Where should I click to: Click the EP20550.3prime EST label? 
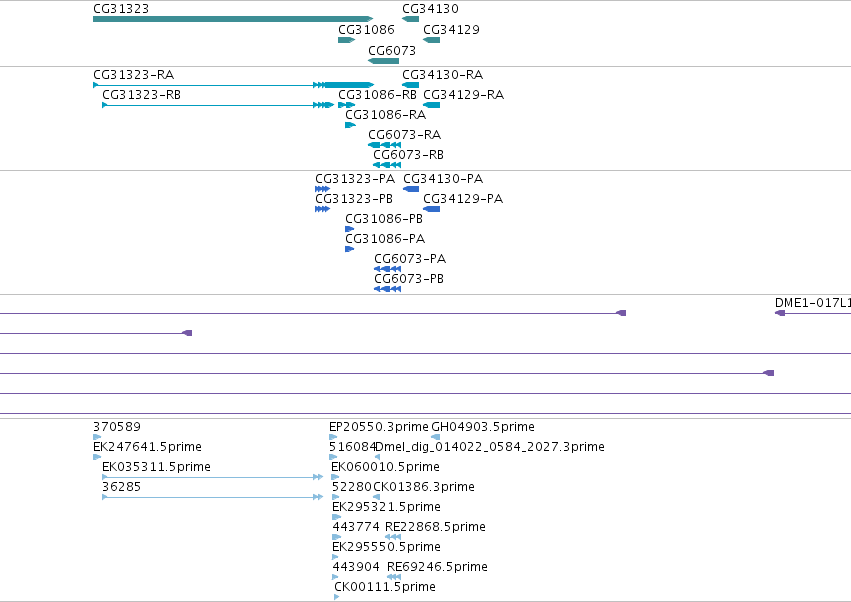pos(379,427)
